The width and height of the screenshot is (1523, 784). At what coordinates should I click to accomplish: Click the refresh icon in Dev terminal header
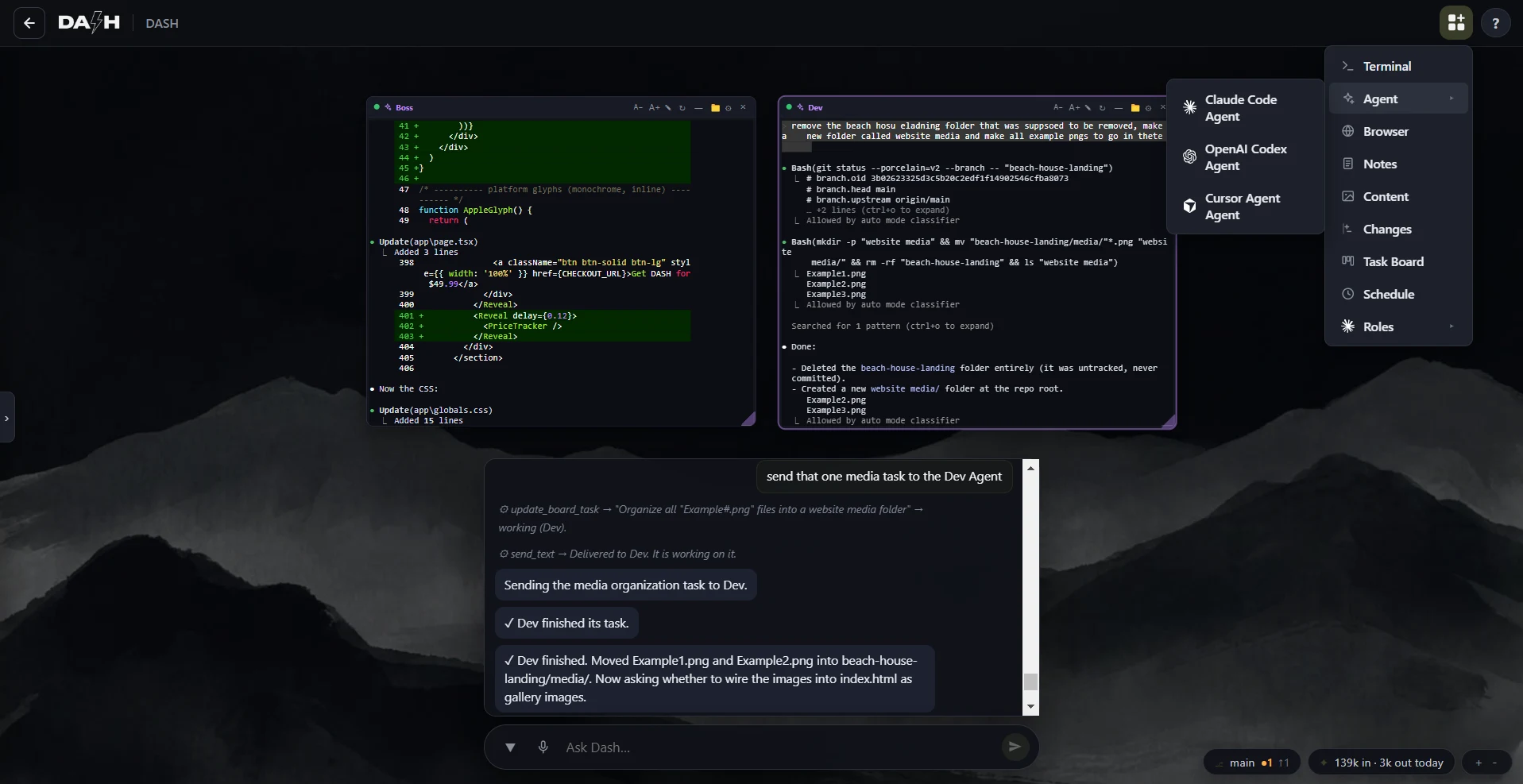pos(1102,108)
